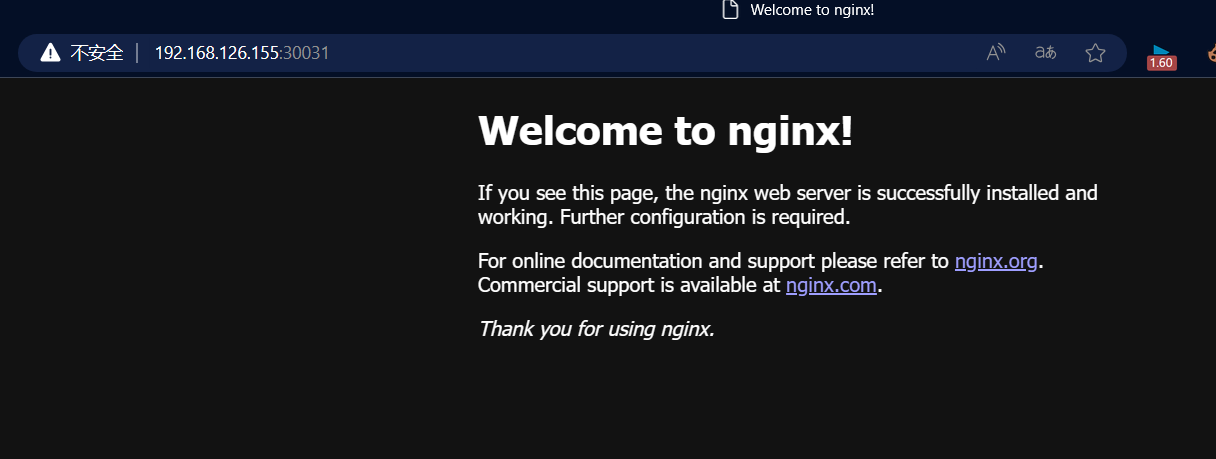Select the 'Welcome to nginx!' tab title

coord(812,10)
